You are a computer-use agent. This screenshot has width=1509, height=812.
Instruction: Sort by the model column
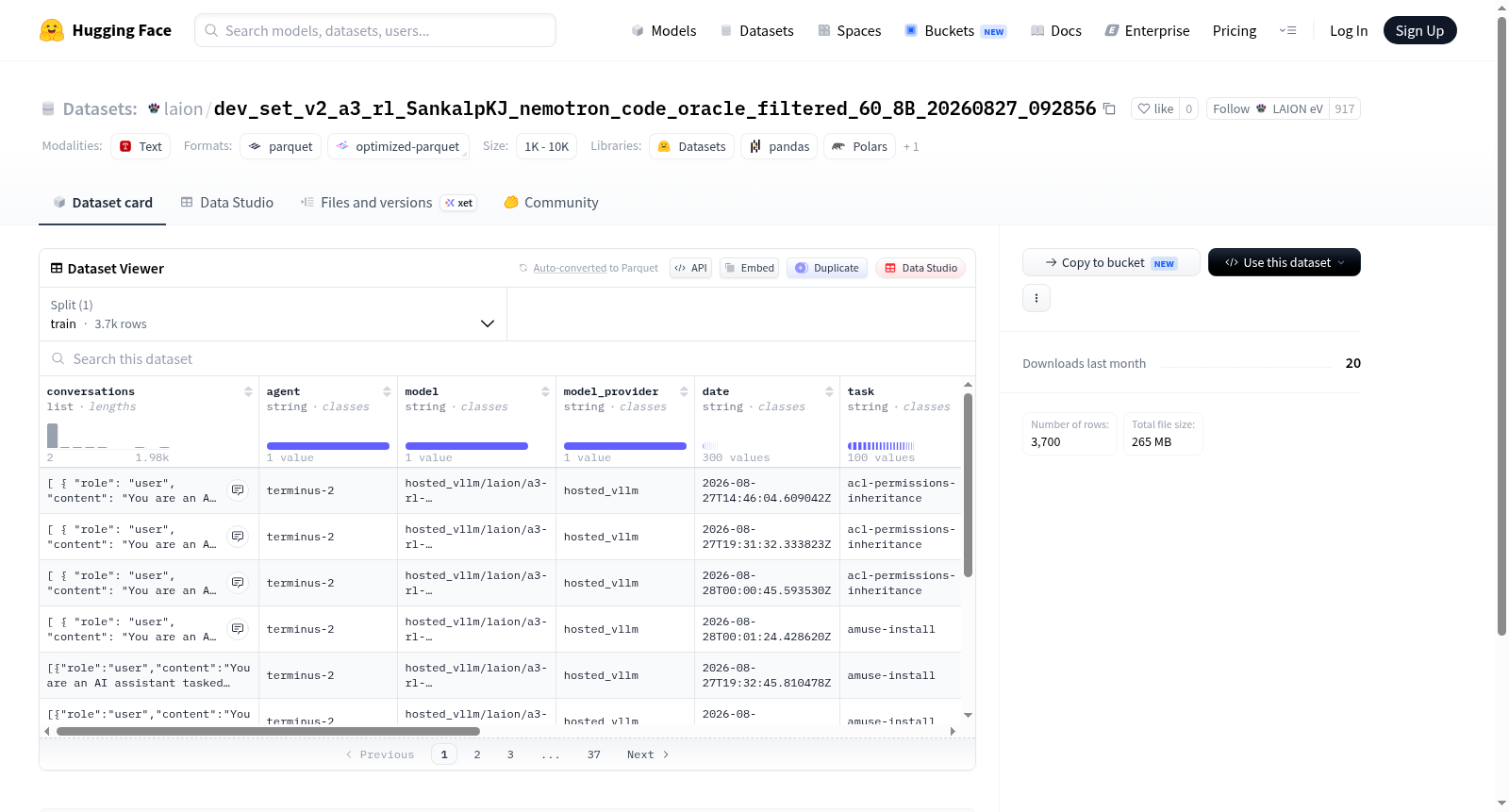click(545, 391)
